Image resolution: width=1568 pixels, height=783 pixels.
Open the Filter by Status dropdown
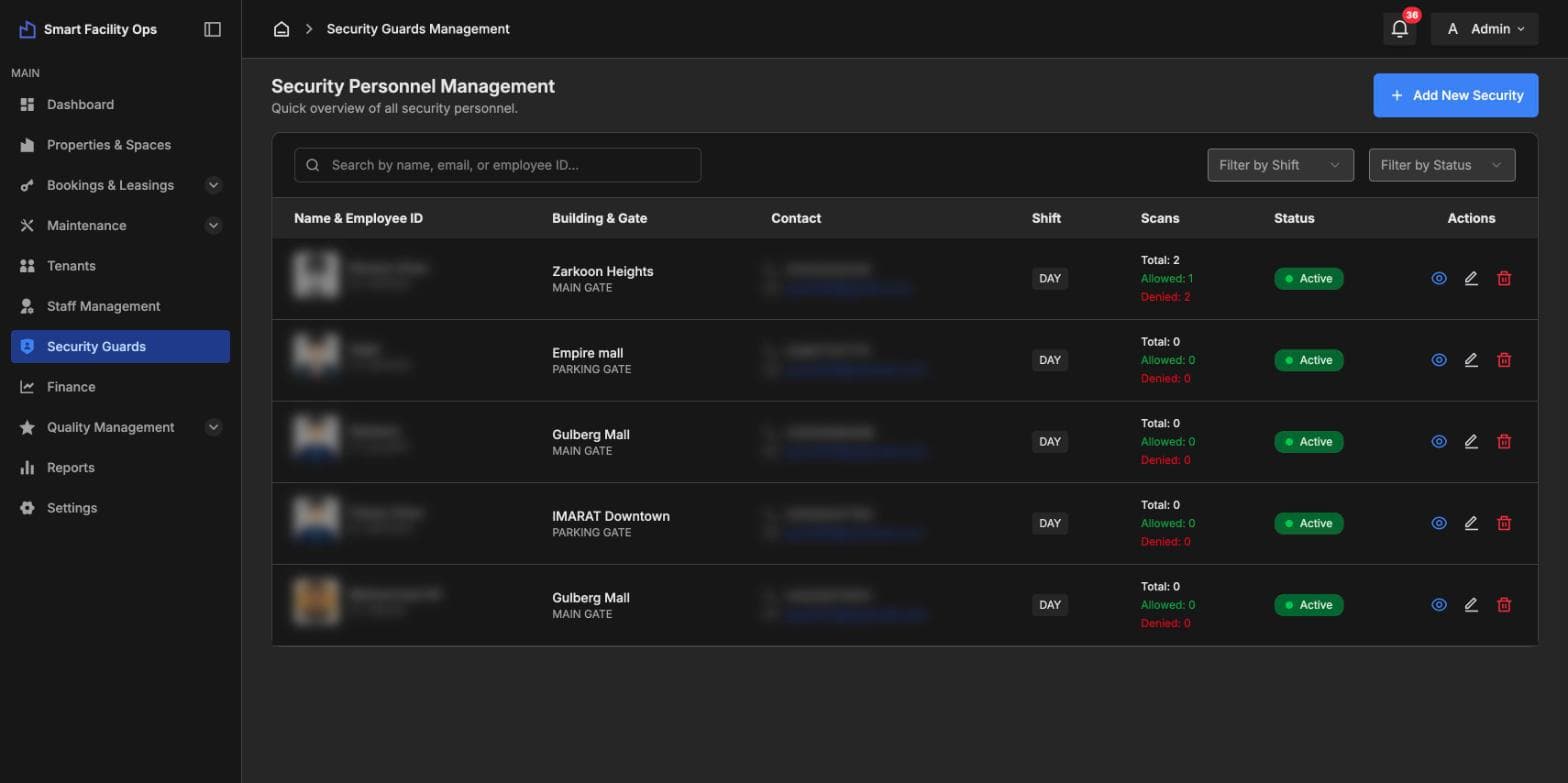click(1442, 165)
